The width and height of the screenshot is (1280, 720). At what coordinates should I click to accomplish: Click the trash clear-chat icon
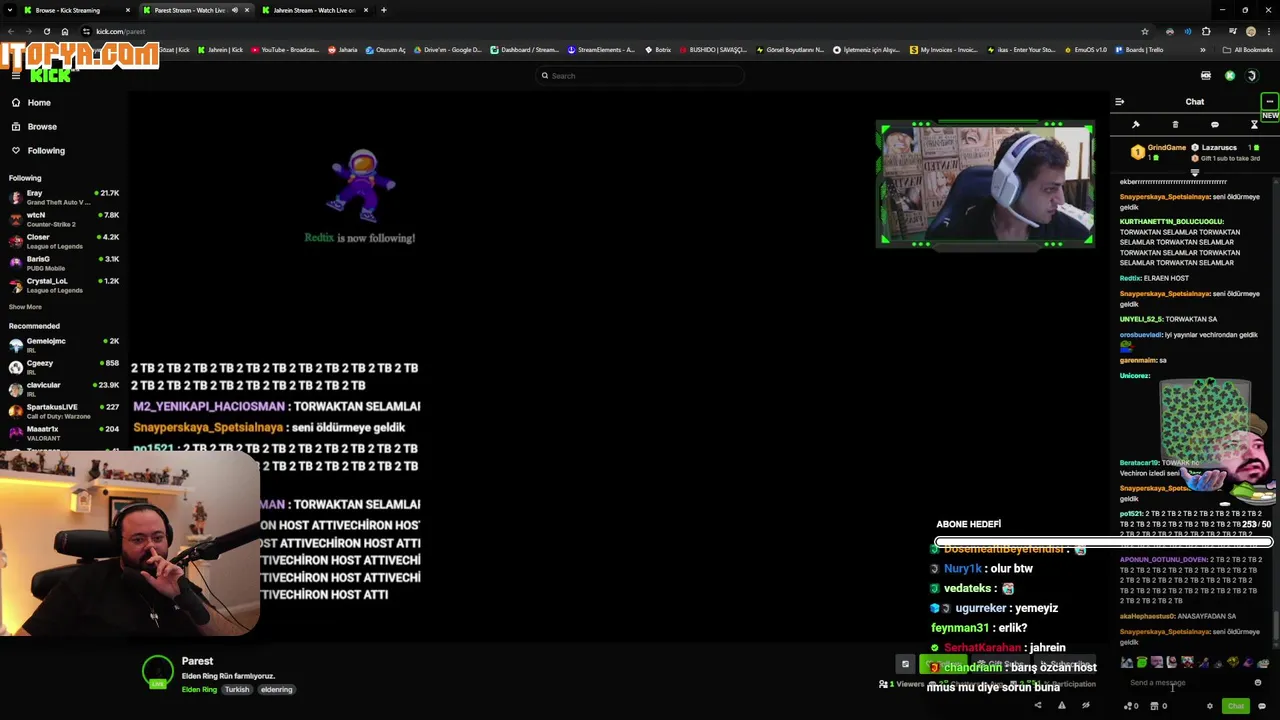[1175, 125]
